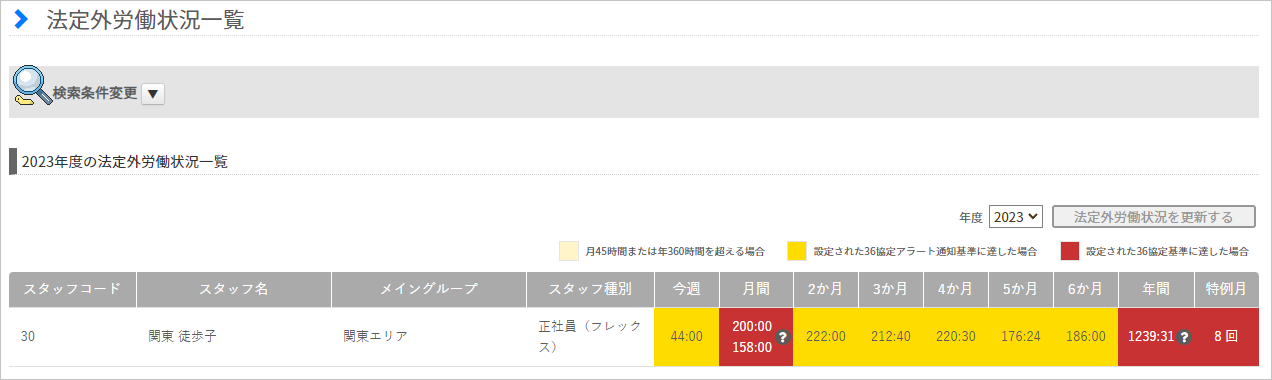Click the pale yellow legend swatch
1272x380 pixels.
(569, 250)
